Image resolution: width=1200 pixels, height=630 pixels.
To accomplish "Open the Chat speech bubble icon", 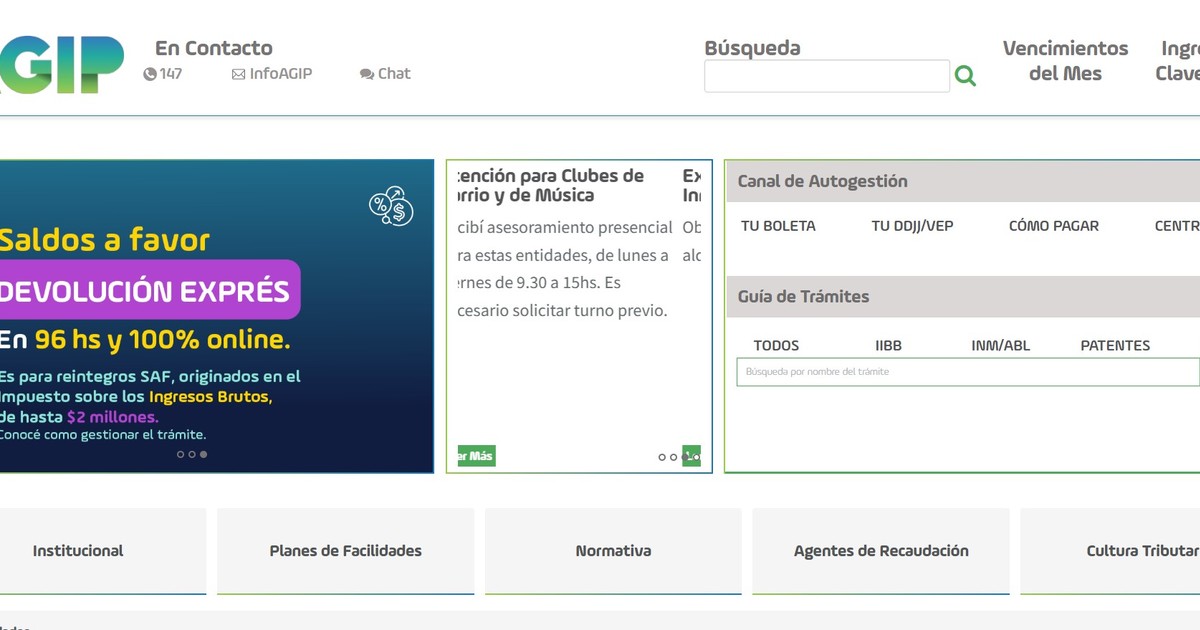I will click(x=366, y=74).
